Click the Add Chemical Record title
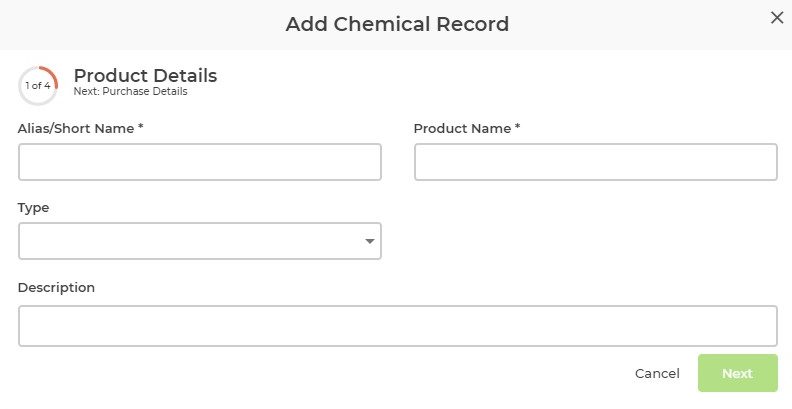 tap(397, 24)
